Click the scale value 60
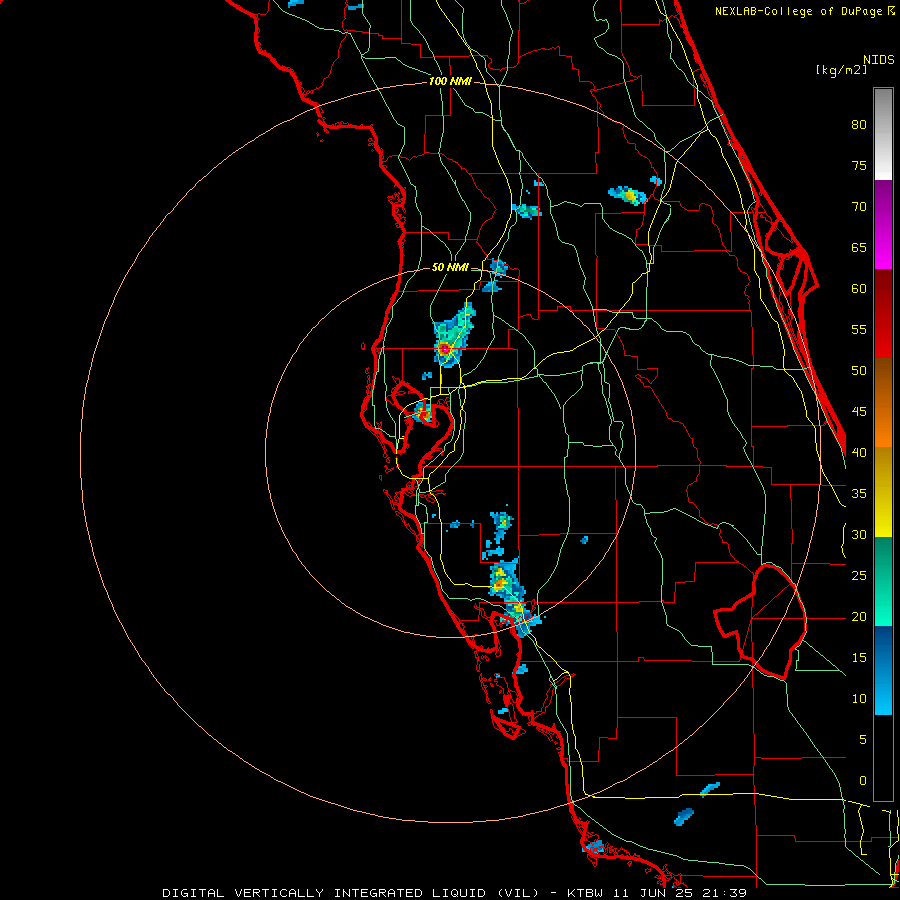The image size is (900, 900). tap(859, 289)
